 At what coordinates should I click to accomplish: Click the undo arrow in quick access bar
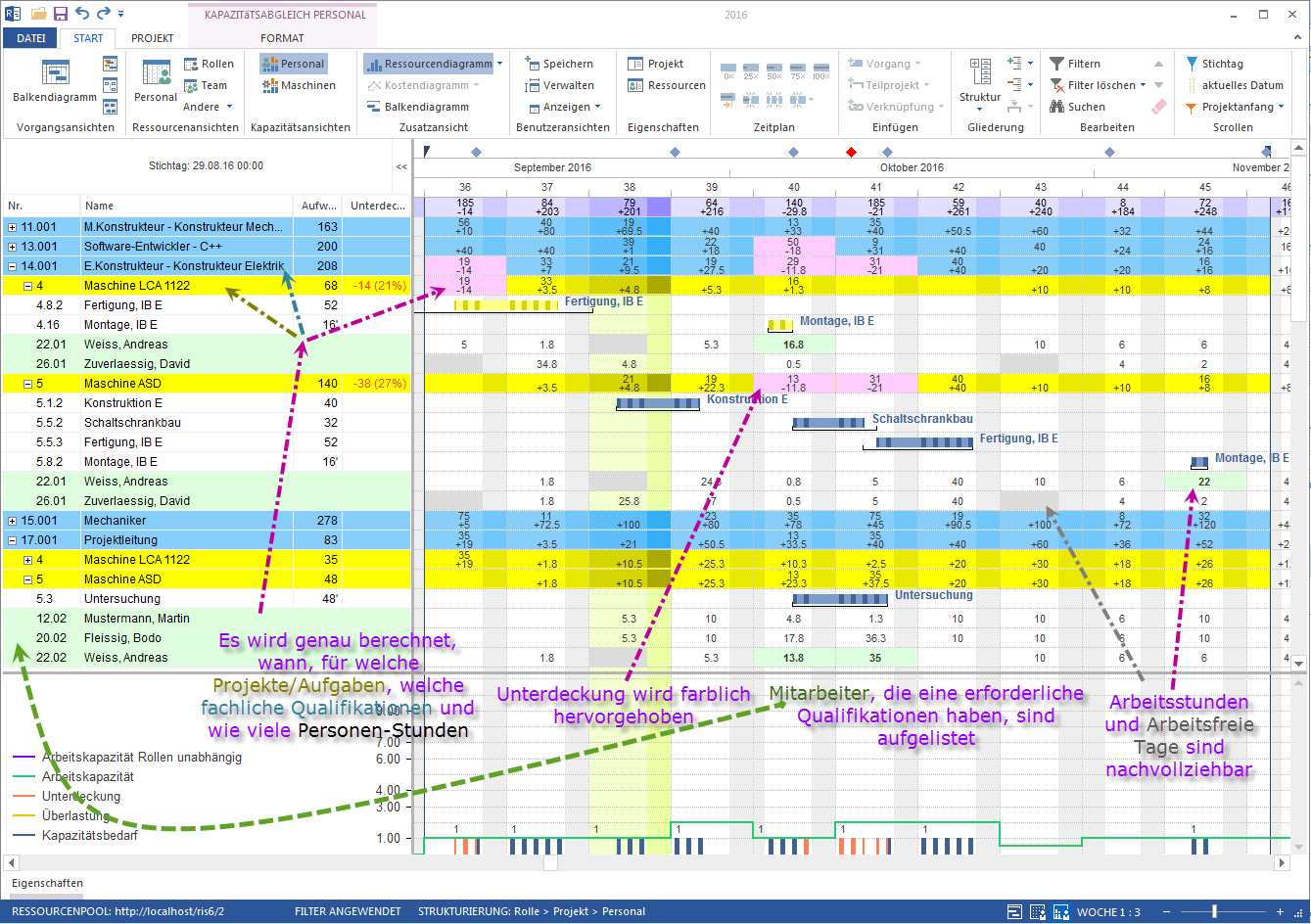(x=82, y=14)
